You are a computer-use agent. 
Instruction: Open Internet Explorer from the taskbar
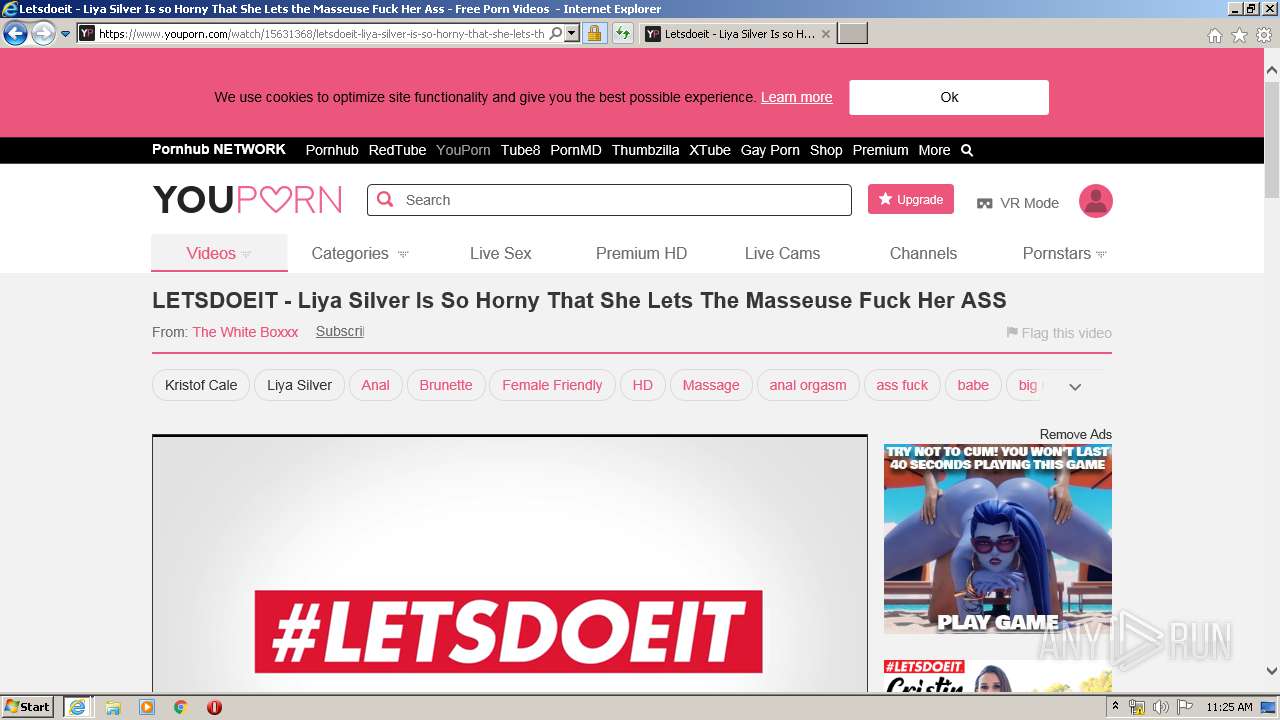[77, 707]
